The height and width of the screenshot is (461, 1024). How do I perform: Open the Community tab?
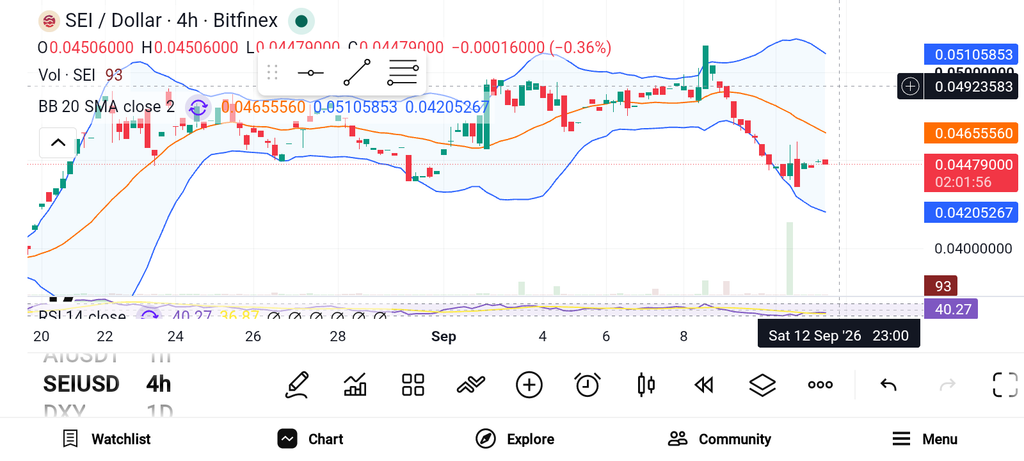[719, 439]
